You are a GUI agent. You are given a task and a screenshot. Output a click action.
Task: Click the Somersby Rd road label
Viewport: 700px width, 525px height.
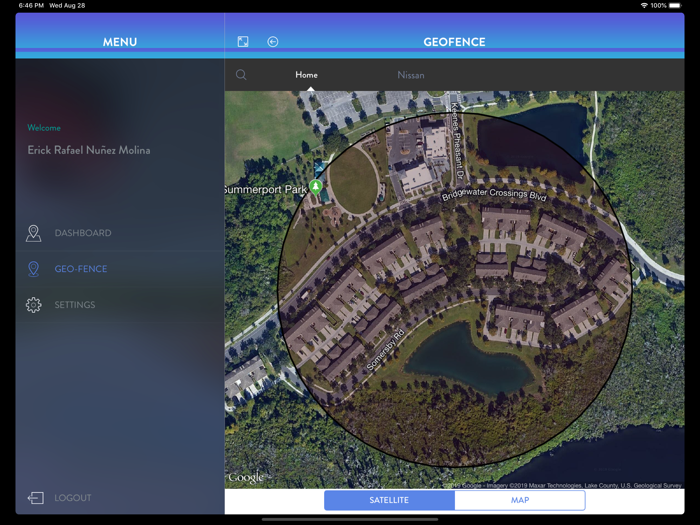[385, 350]
